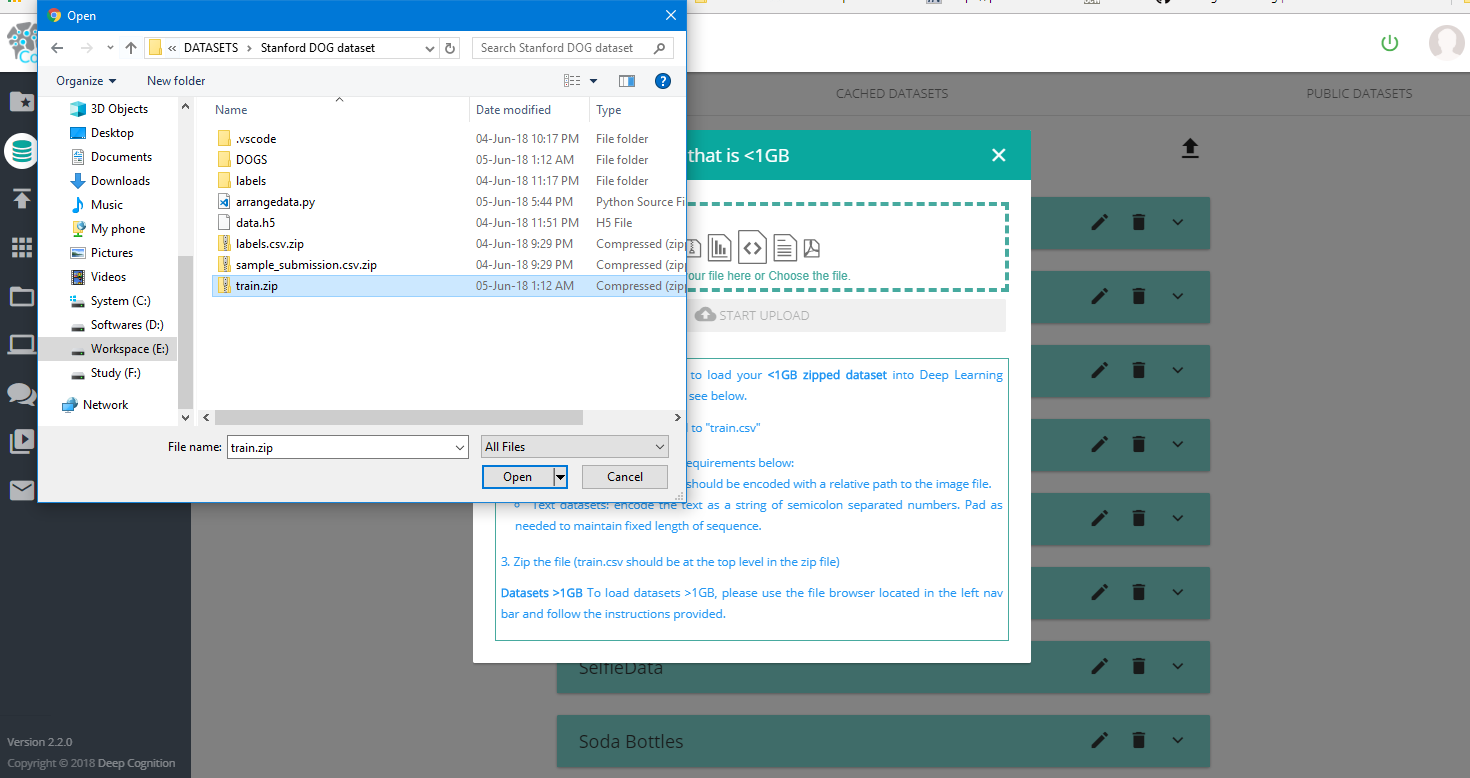Screen dimensions: 1470x778
Task: Click the File name input field
Action: click(340, 448)
